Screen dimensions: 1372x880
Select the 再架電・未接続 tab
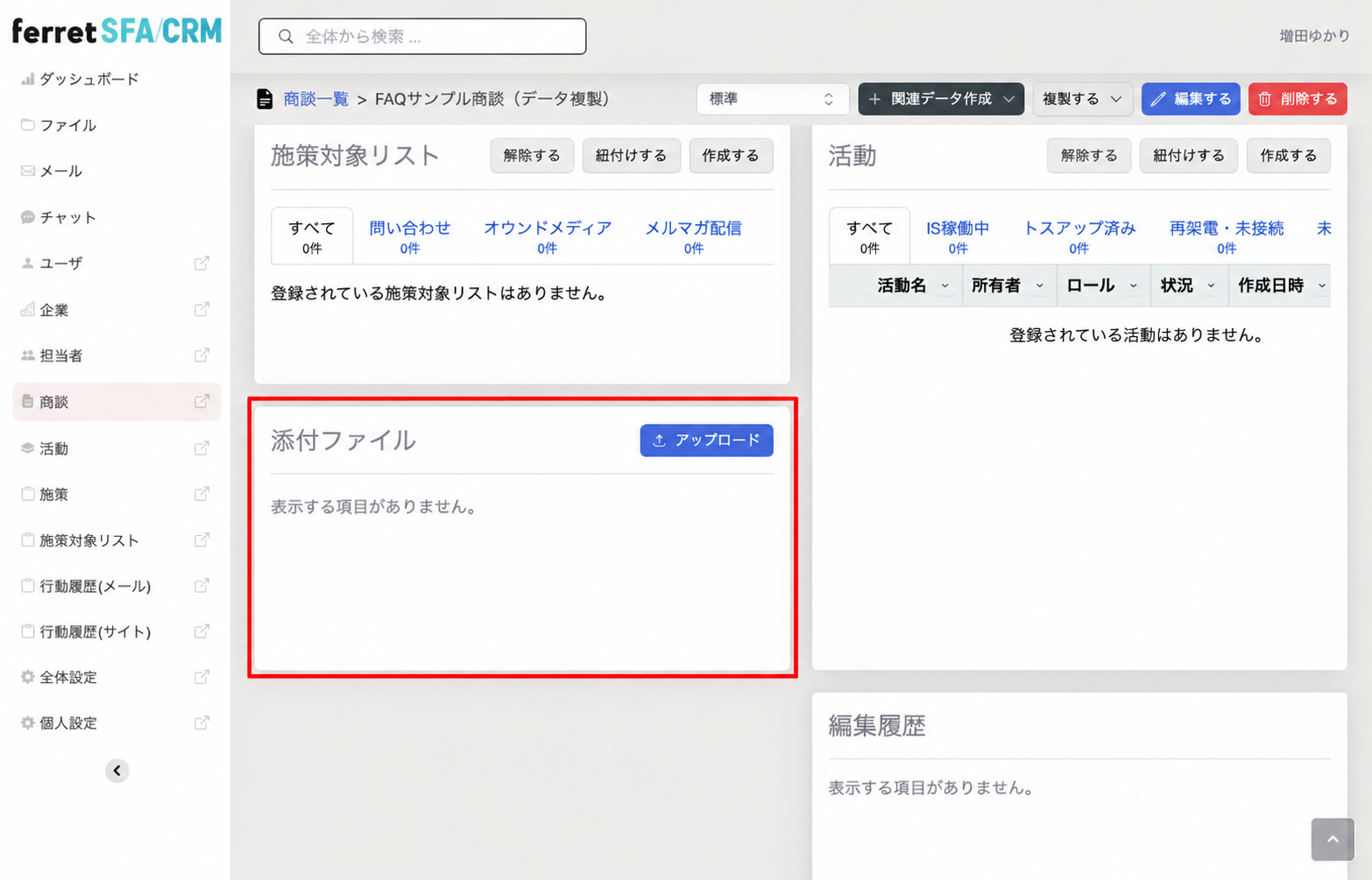1226,236
